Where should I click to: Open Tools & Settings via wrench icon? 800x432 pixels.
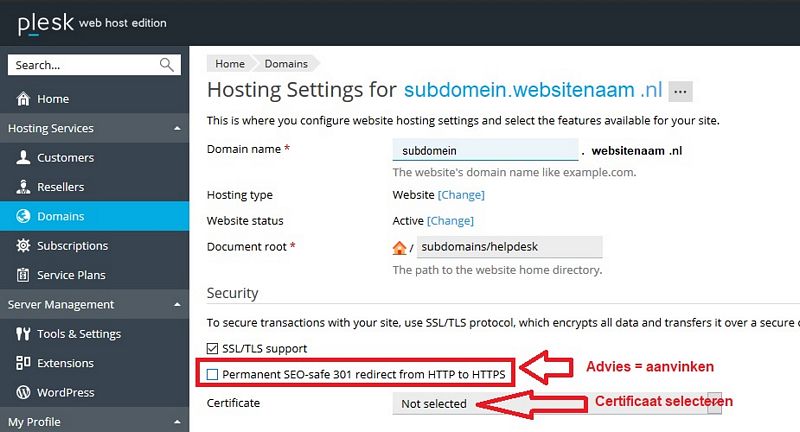(x=23, y=334)
